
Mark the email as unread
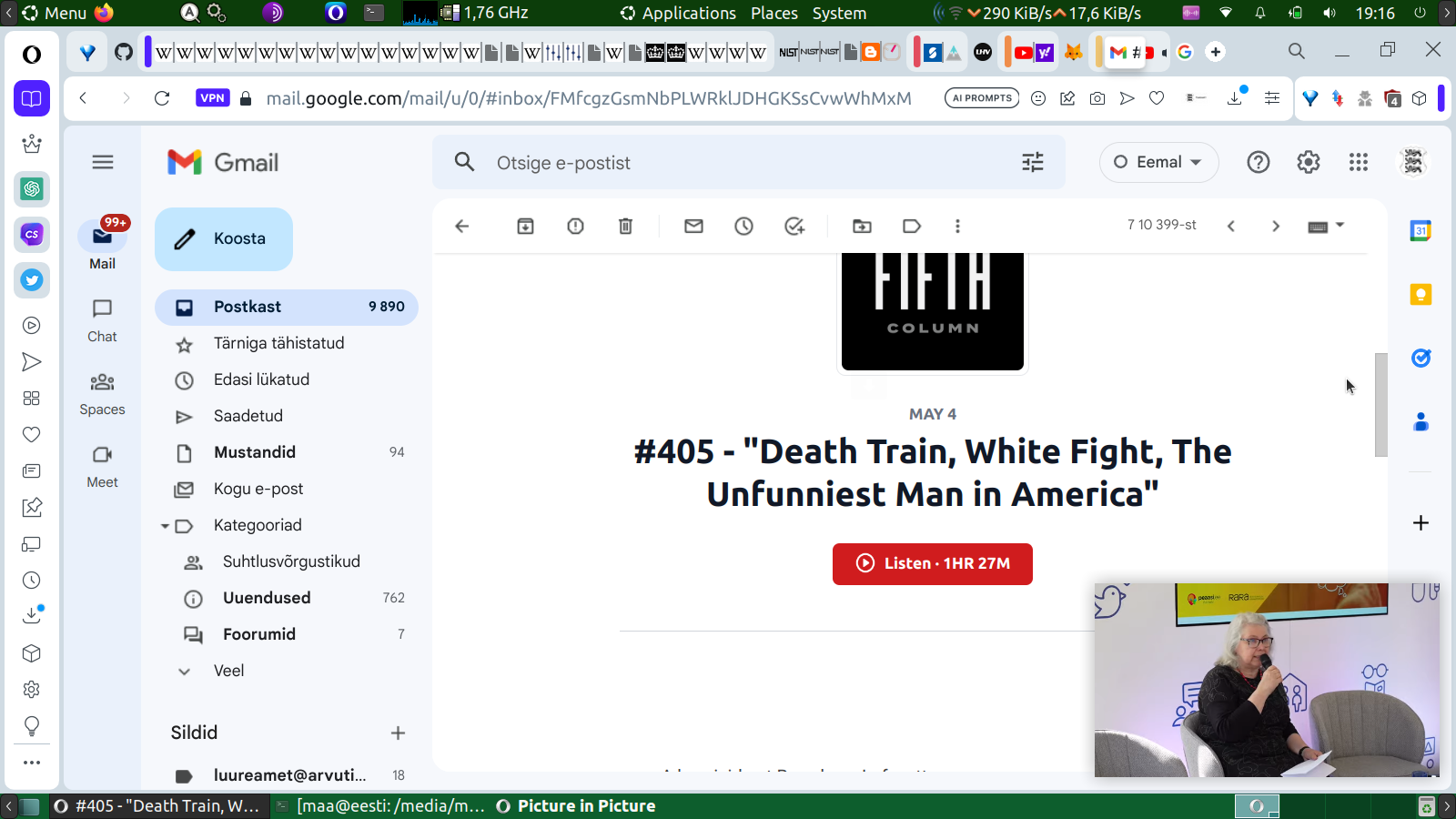tap(693, 226)
